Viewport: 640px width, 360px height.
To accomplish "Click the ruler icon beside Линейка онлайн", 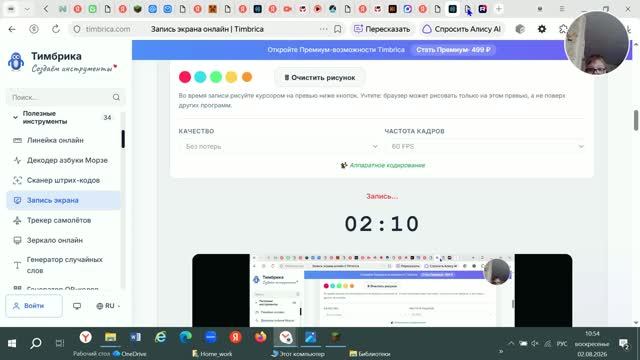I will [x=17, y=140].
